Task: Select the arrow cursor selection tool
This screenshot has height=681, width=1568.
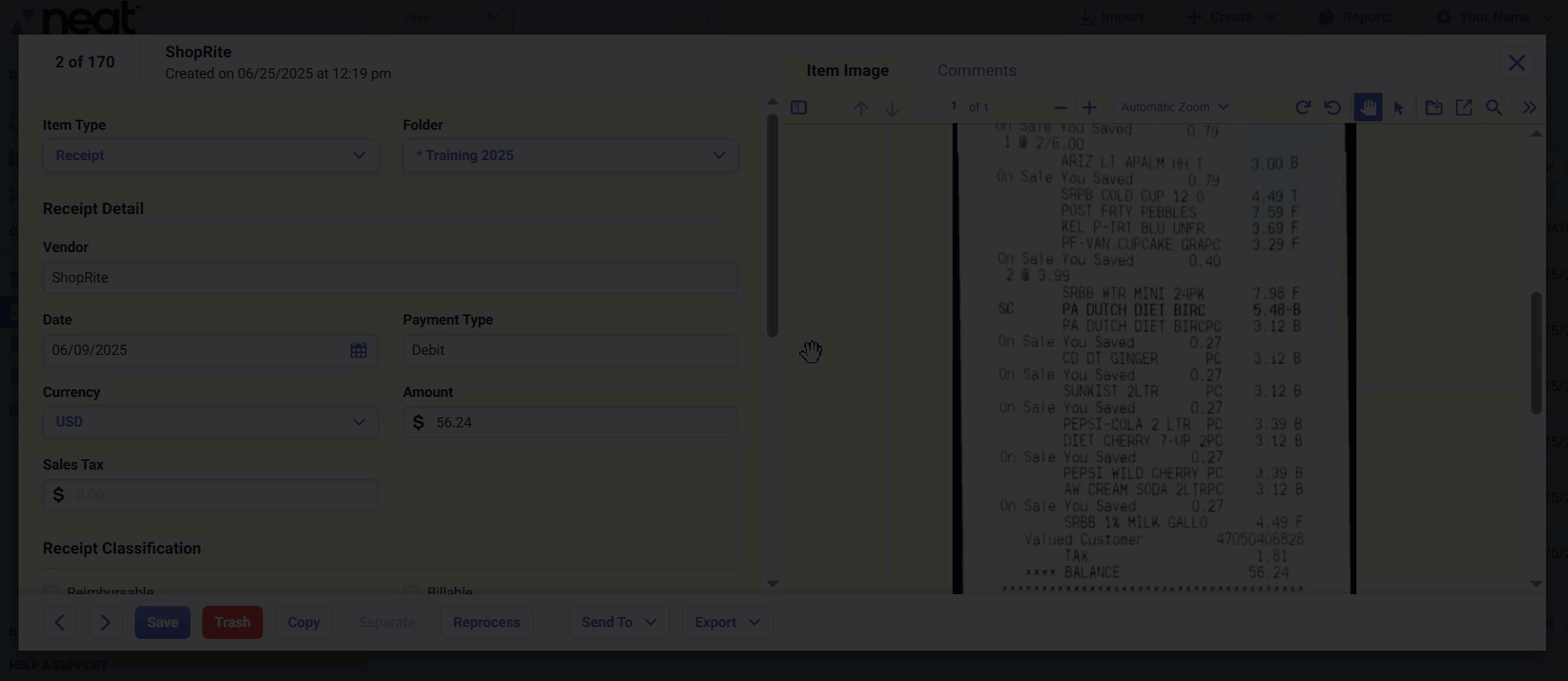Action: 1399,108
